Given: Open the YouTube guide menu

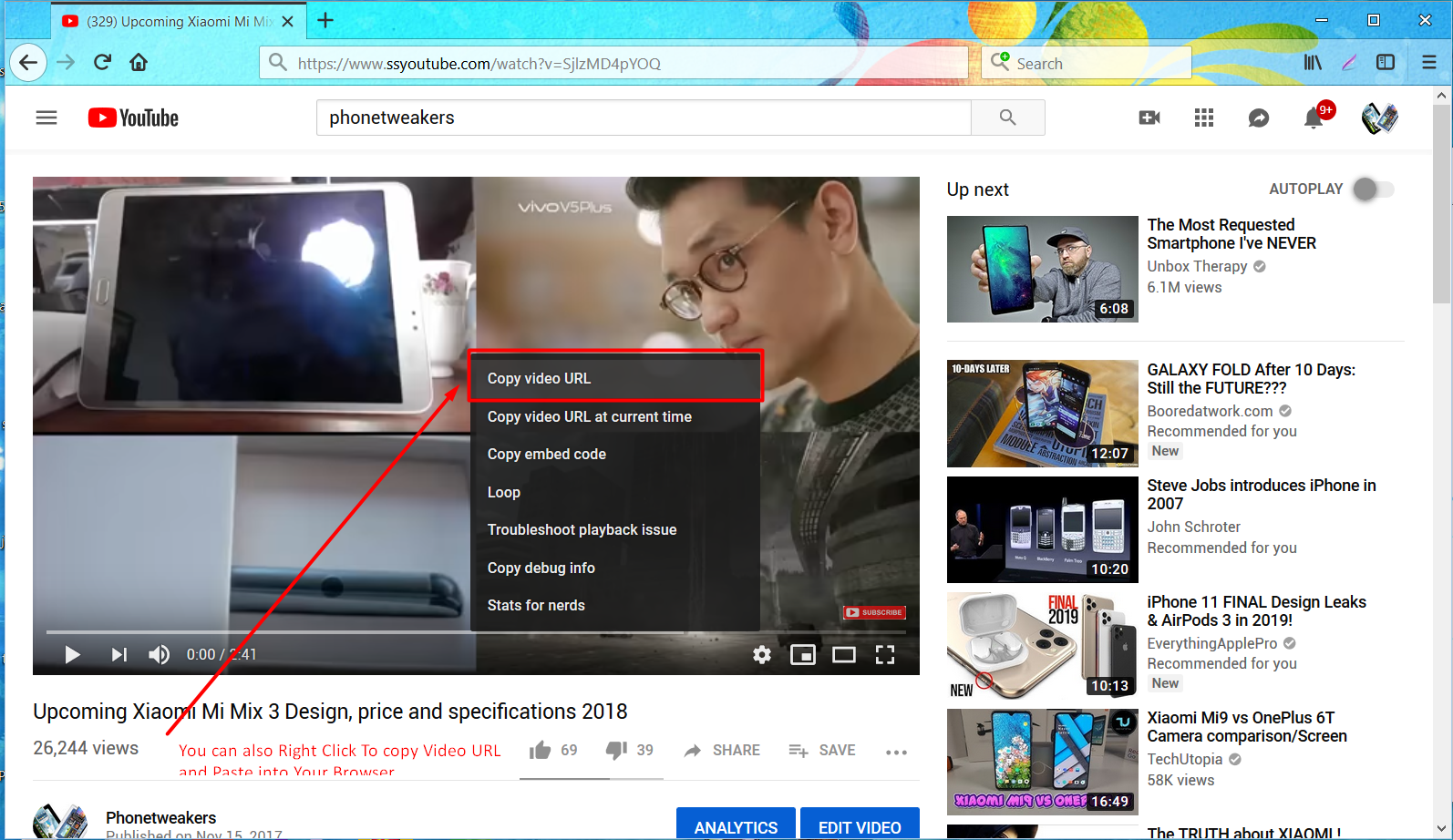Looking at the screenshot, I should tap(46, 118).
